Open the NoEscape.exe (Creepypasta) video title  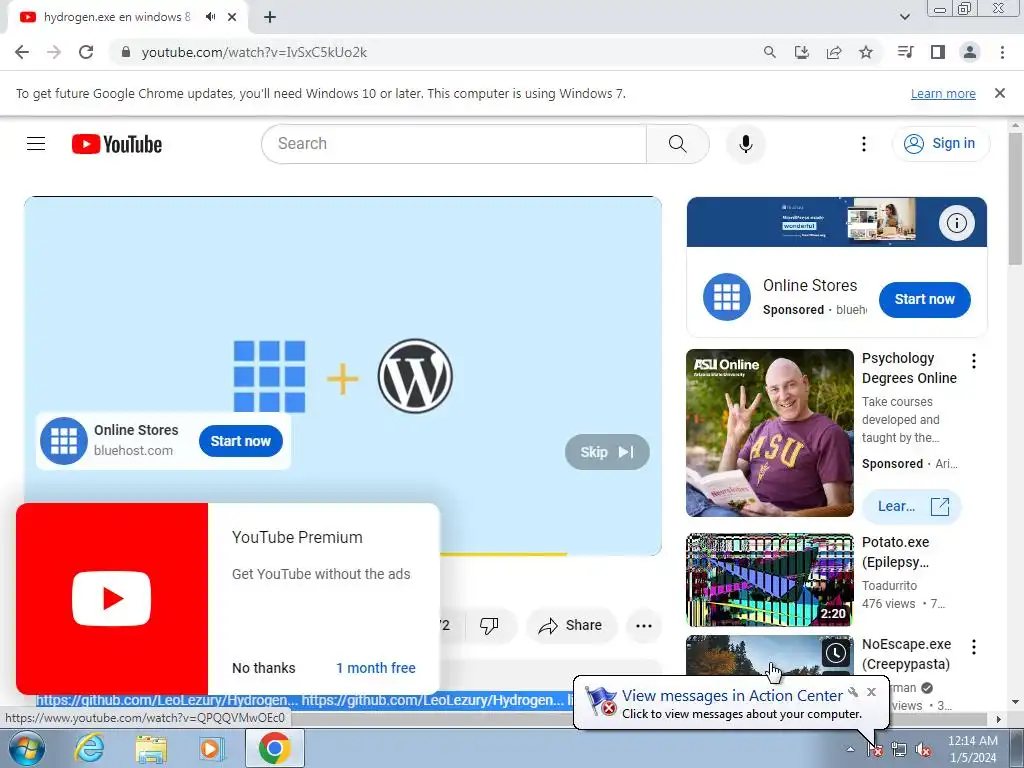point(906,654)
